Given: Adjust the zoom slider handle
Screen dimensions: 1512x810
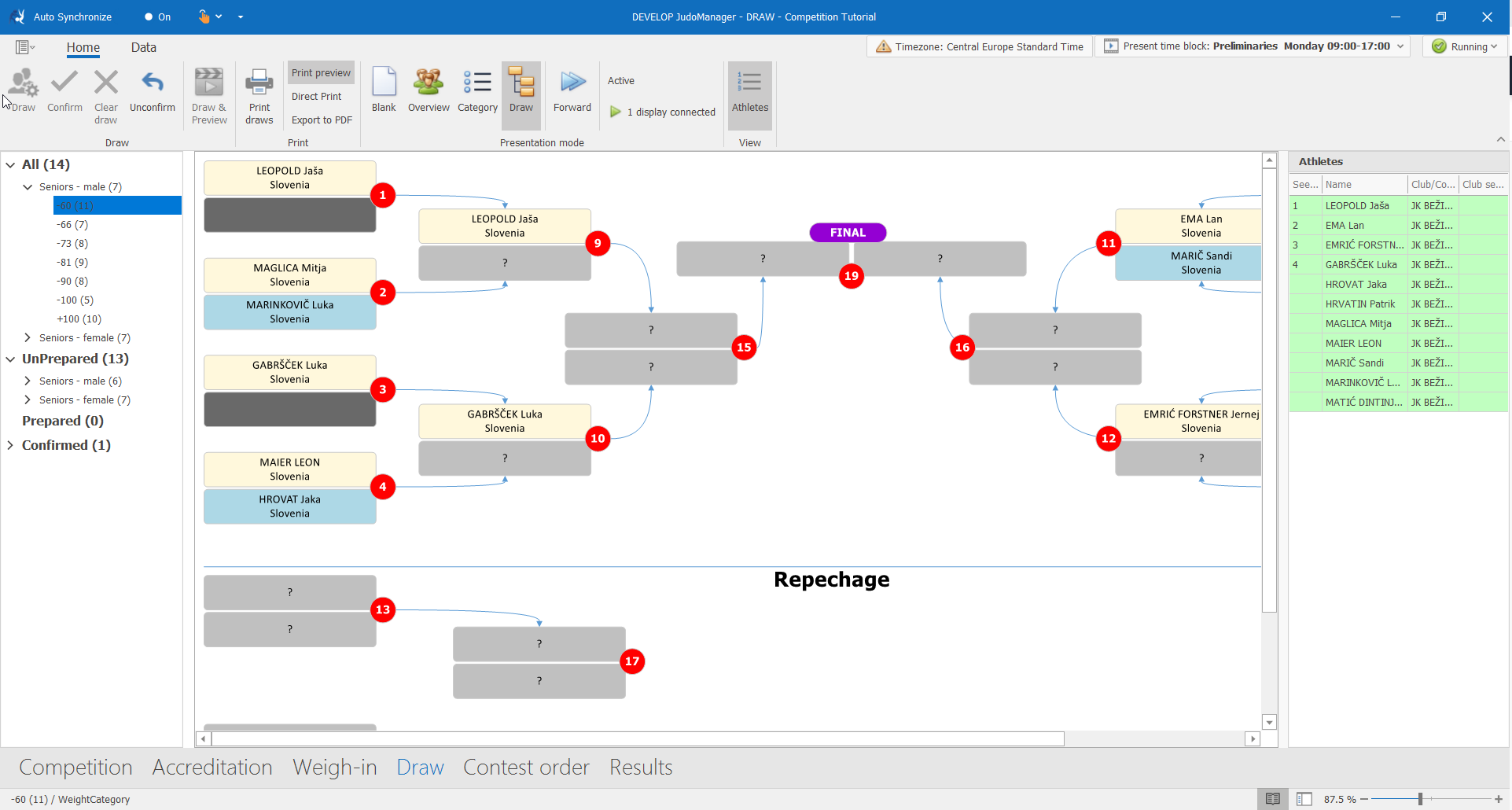Looking at the screenshot, I should click(1421, 799).
